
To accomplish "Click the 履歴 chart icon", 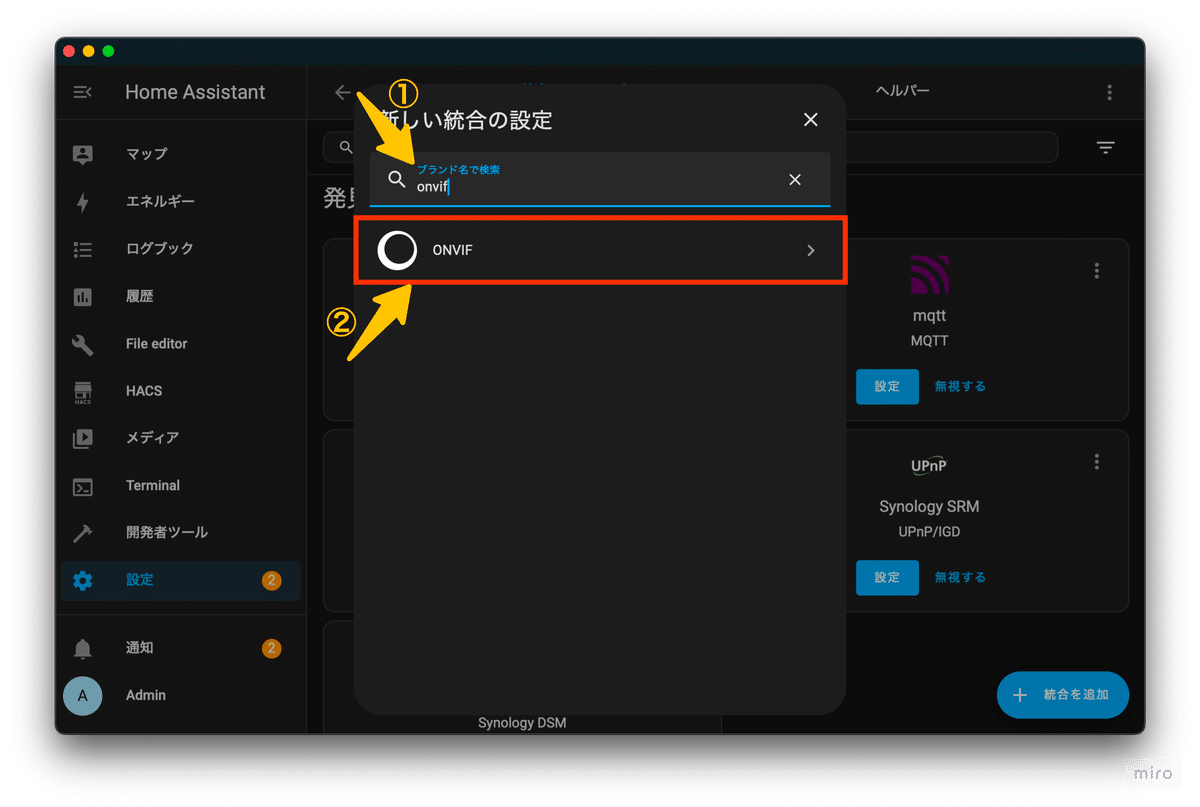I will 83,296.
